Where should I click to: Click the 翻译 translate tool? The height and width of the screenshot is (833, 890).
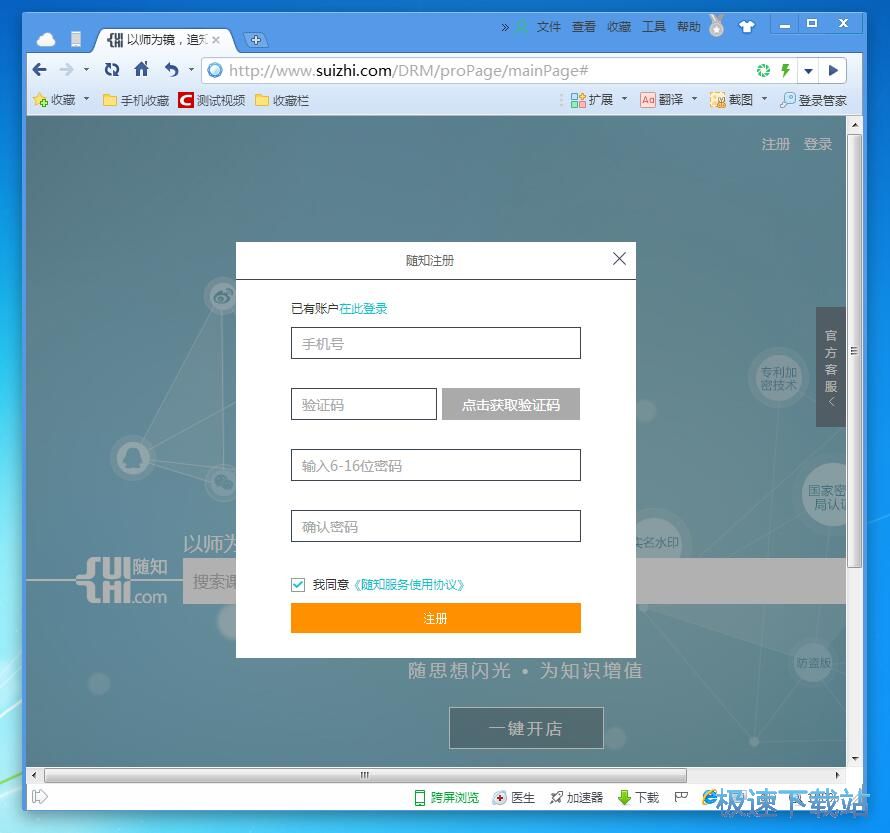point(662,100)
